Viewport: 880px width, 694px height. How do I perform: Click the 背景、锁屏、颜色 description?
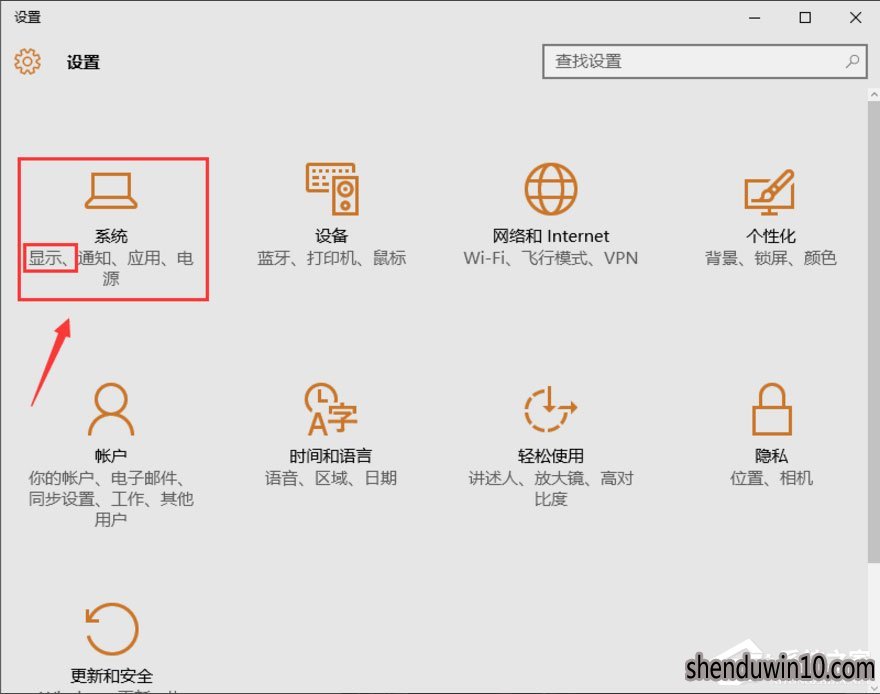771,258
